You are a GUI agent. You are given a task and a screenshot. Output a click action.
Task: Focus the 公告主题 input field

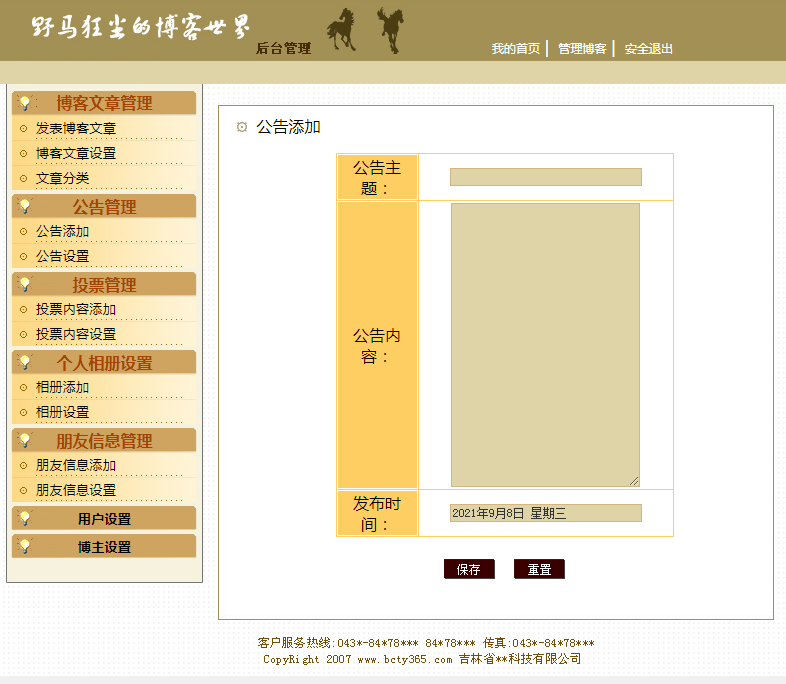point(545,177)
